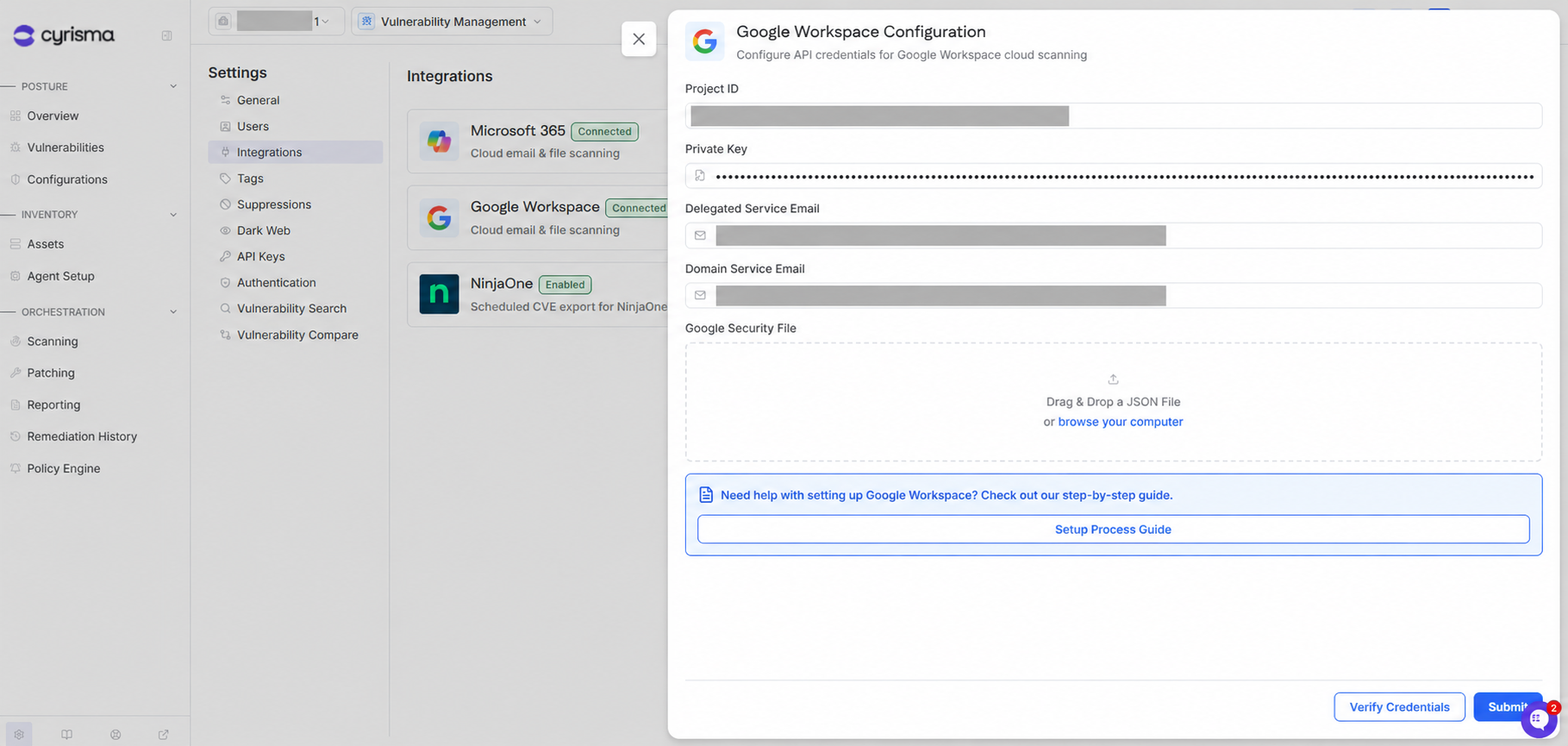This screenshot has height=746, width=1568.
Task: Click into the Private Key field
Action: (1113, 176)
